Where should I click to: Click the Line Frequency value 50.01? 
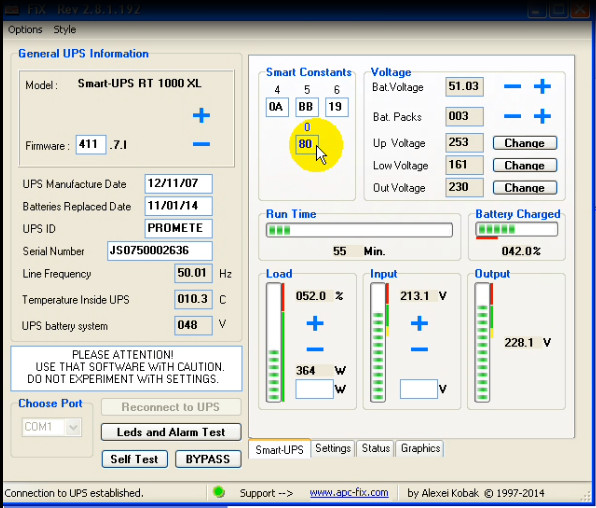(x=193, y=273)
